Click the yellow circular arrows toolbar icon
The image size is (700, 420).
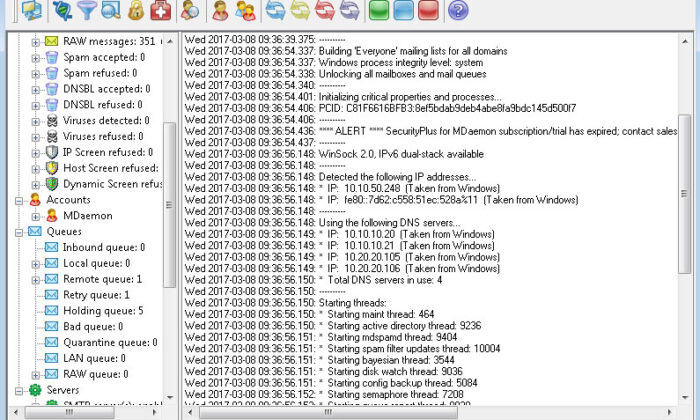pos(300,10)
